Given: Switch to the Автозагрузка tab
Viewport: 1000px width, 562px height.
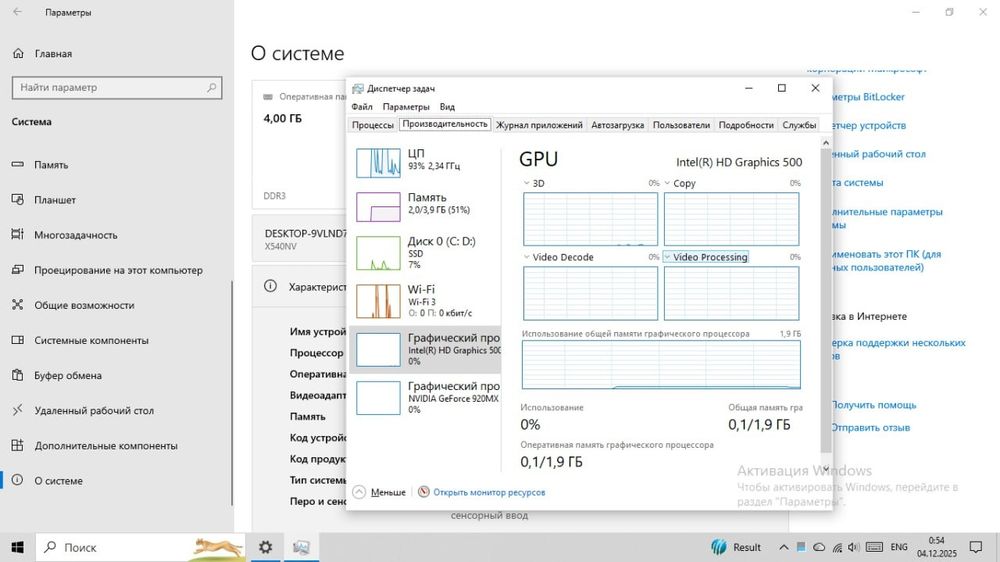Looking at the screenshot, I should 617,125.
